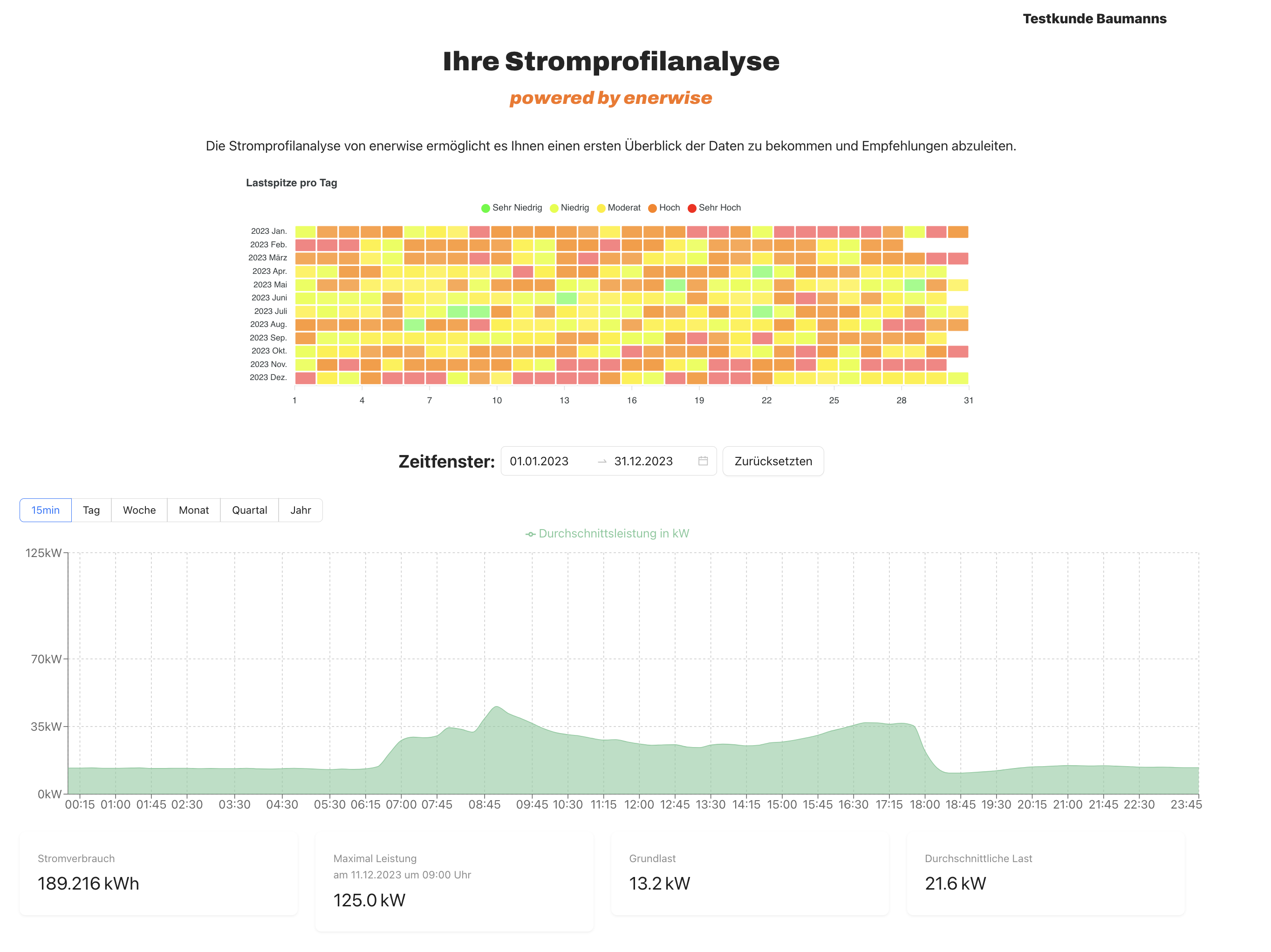
Task: Click the Maximal Leistung 125.0 kW card
Action: click(x=454, y=882)
